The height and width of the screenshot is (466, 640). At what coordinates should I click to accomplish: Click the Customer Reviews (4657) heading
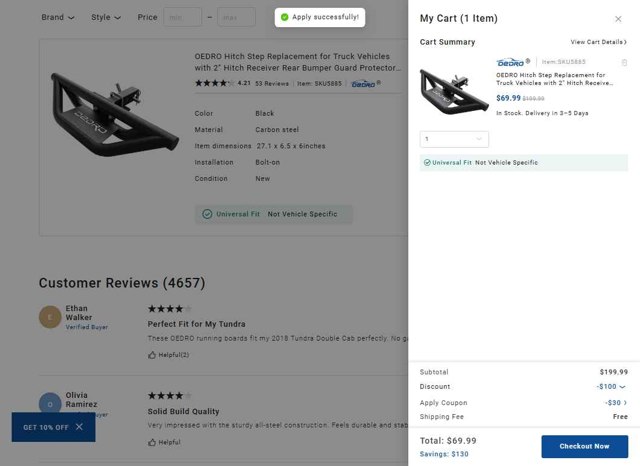coord(122,283)
